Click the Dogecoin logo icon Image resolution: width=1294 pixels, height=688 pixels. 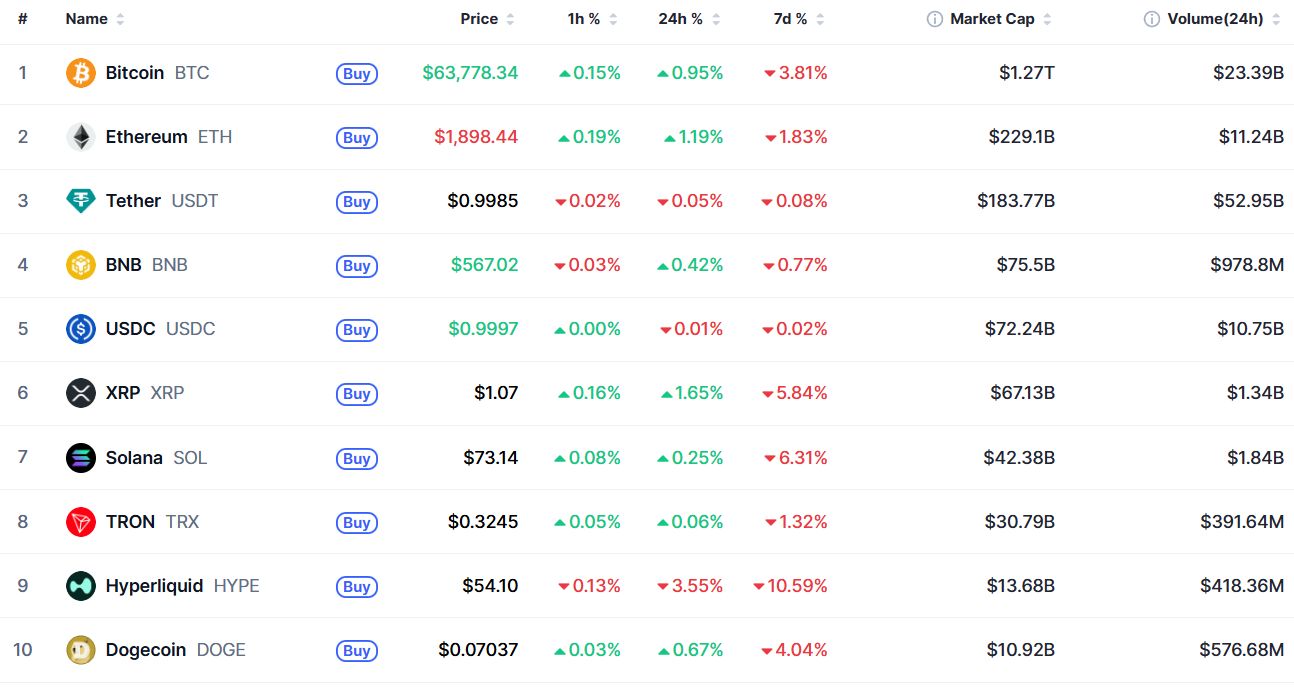point(81,650)
